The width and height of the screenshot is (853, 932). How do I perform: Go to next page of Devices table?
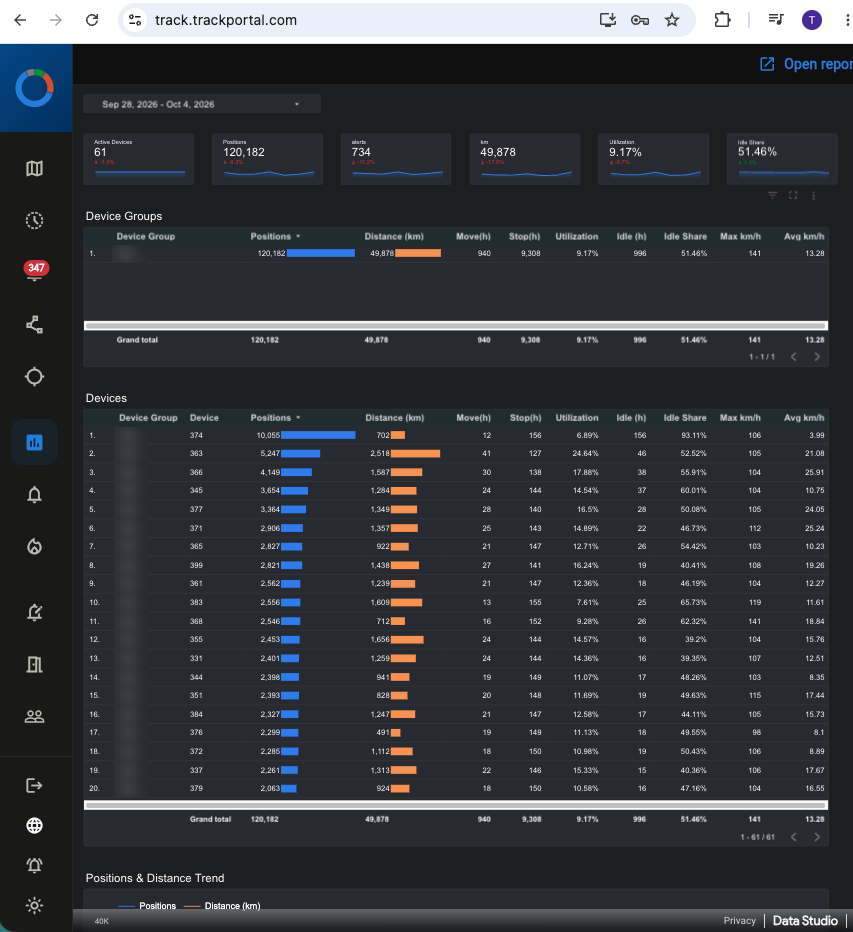coord(817,837)
